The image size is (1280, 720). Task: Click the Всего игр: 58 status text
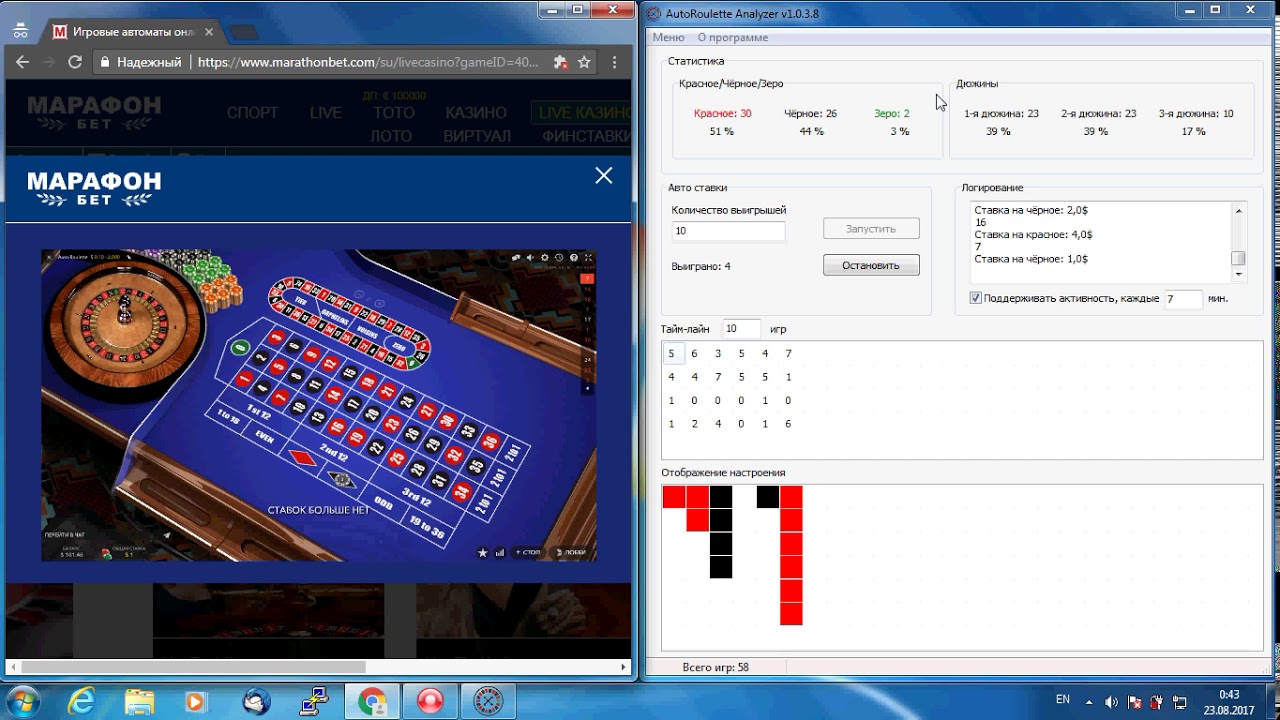[715, 667]
